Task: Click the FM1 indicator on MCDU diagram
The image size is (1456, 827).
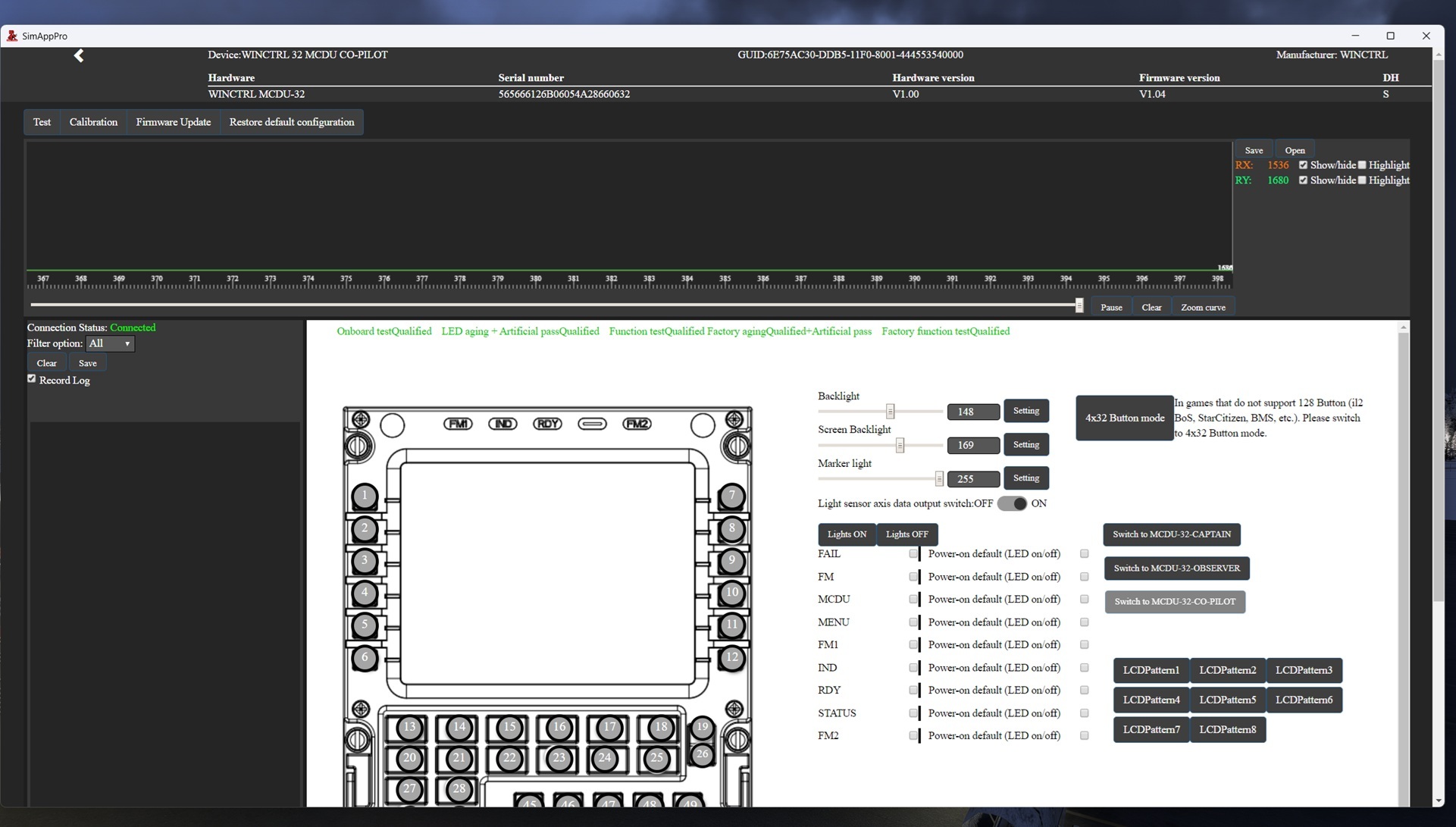Action: (x=458, y=424)
